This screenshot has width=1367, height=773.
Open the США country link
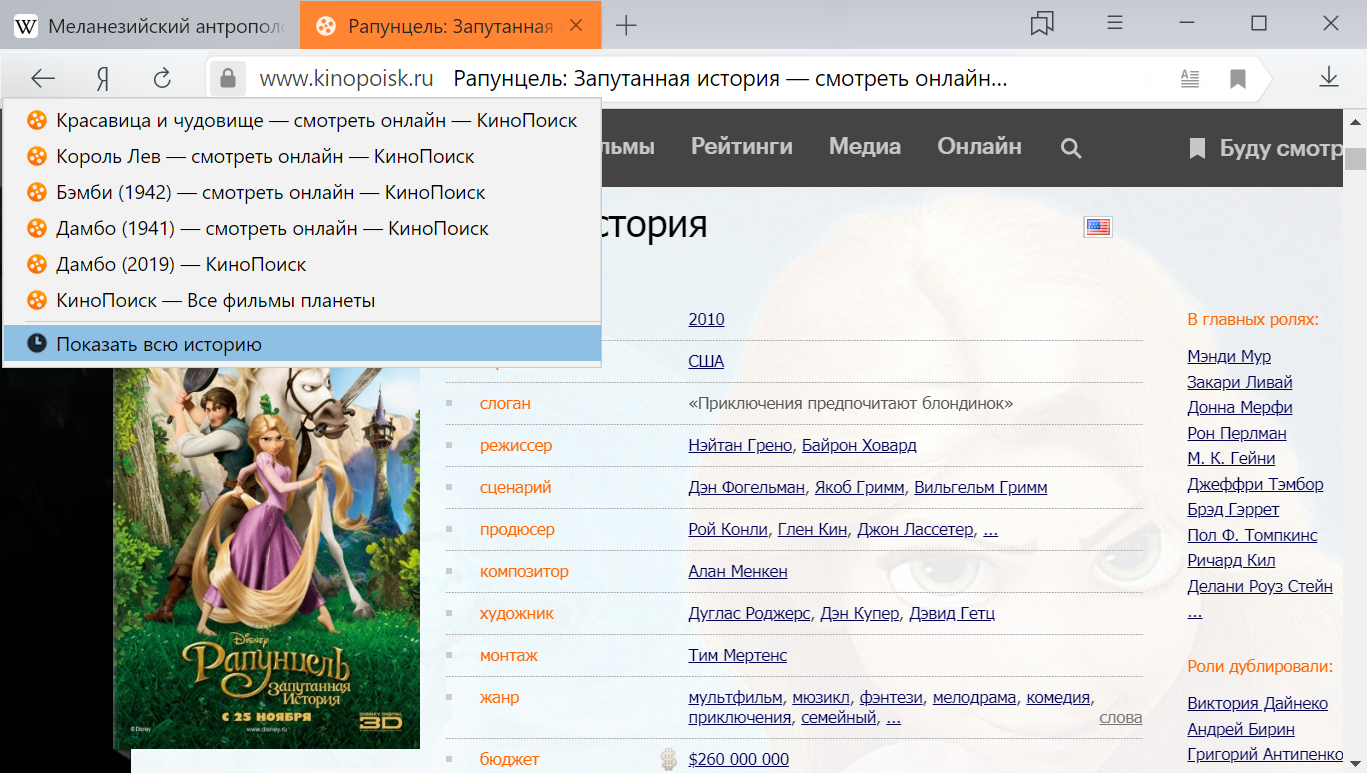(x=706, y=361)
